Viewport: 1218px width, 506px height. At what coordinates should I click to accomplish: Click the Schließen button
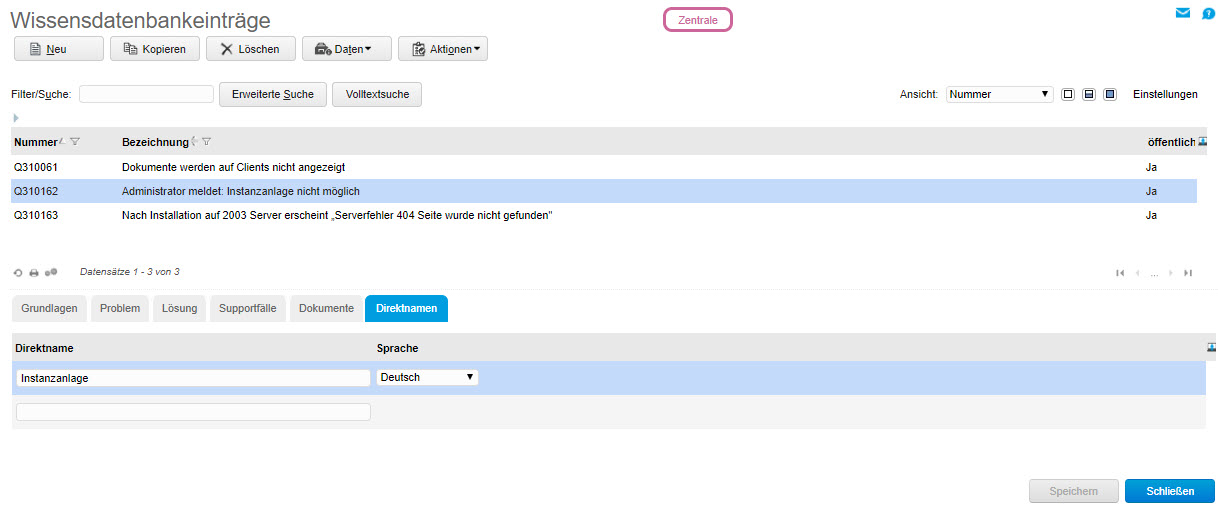1170,491
